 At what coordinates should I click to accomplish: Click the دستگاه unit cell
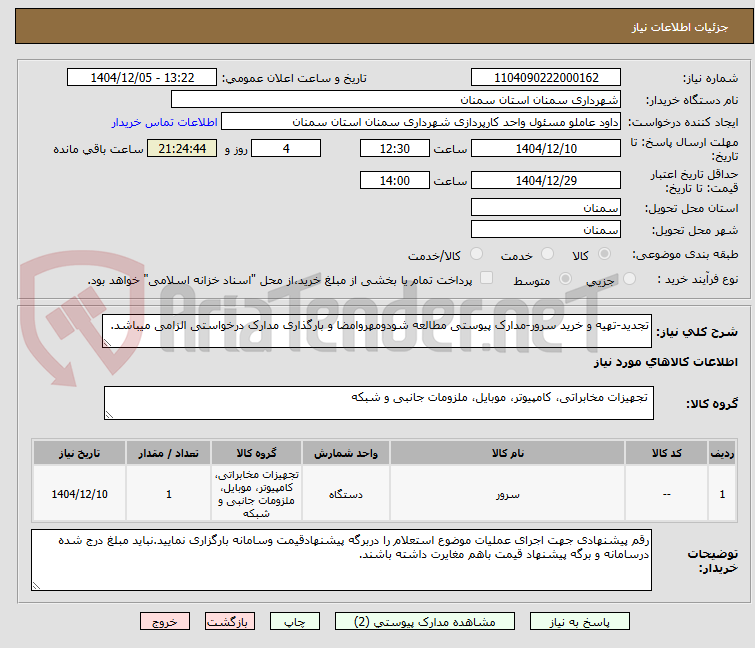[x=346, y=493]
